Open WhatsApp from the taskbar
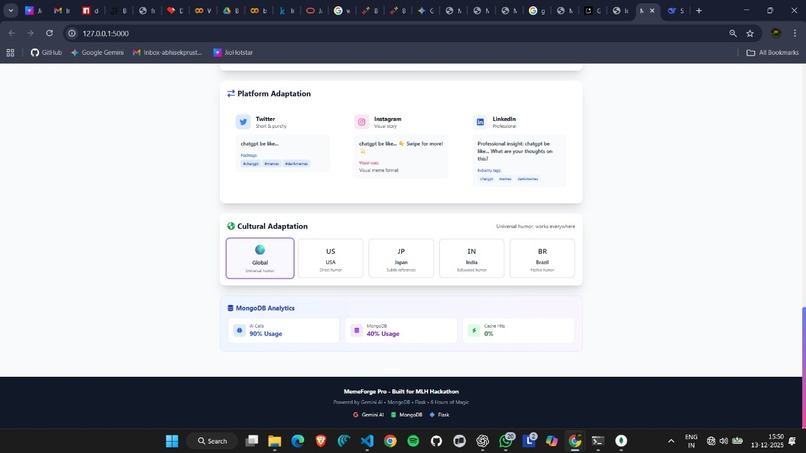806x453 pixels. (x=506, y=441)
